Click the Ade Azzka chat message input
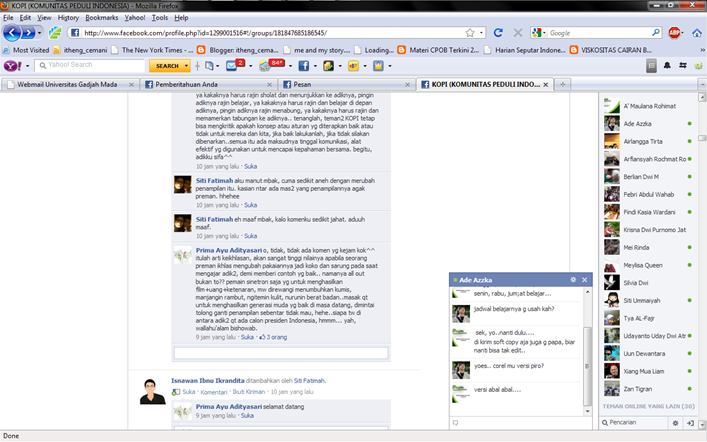707x442 pixels. click(520, 423)
